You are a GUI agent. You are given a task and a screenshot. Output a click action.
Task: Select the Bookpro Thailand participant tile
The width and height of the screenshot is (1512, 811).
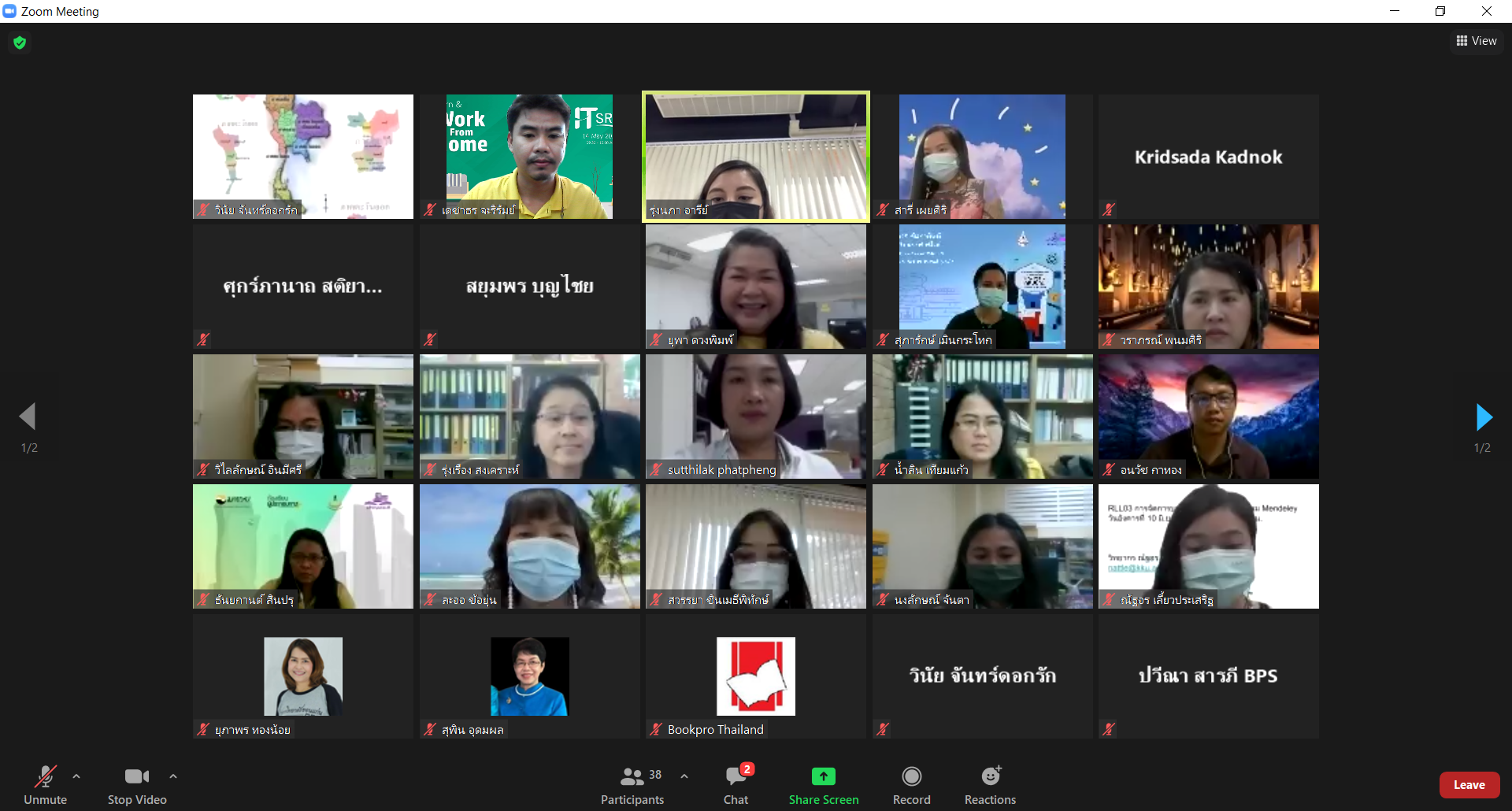[x=755, y=676]
